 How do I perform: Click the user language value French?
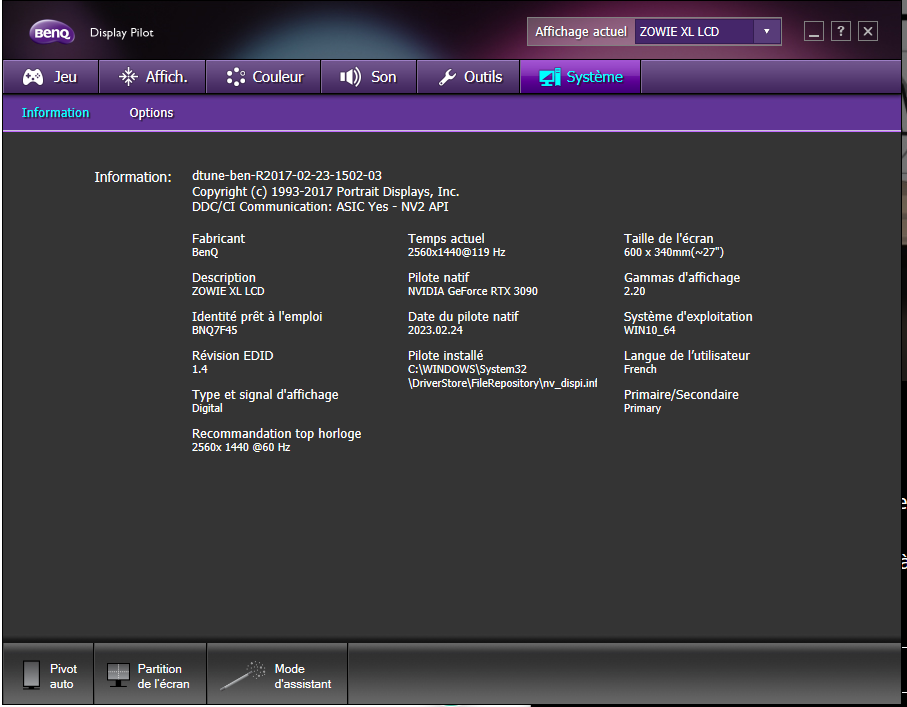coord(640,369)
